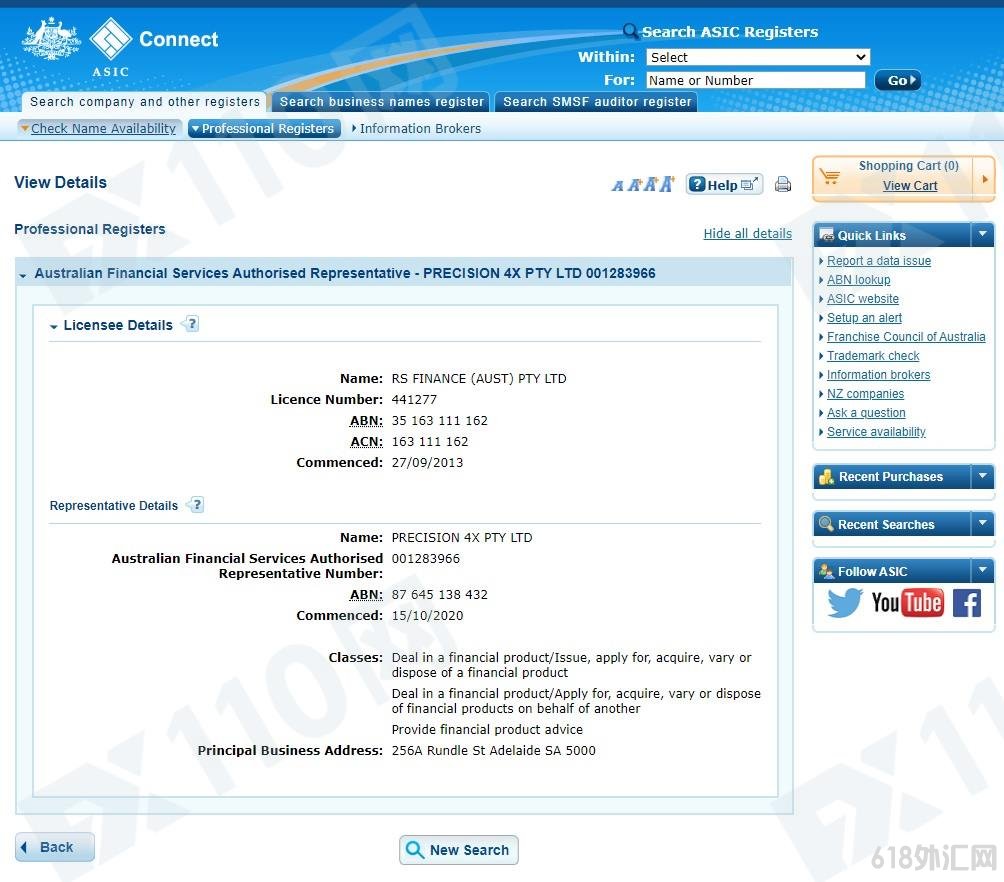The height and width of the screenshot is (882, 1004).
Task: Open the NZ companies link
Action: (x=865, y=394)
